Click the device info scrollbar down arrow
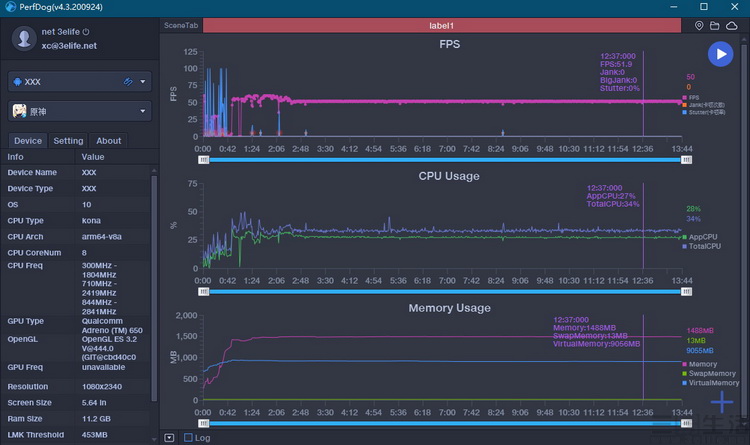This screenshot has height=445, width=750. click(154, 439)
